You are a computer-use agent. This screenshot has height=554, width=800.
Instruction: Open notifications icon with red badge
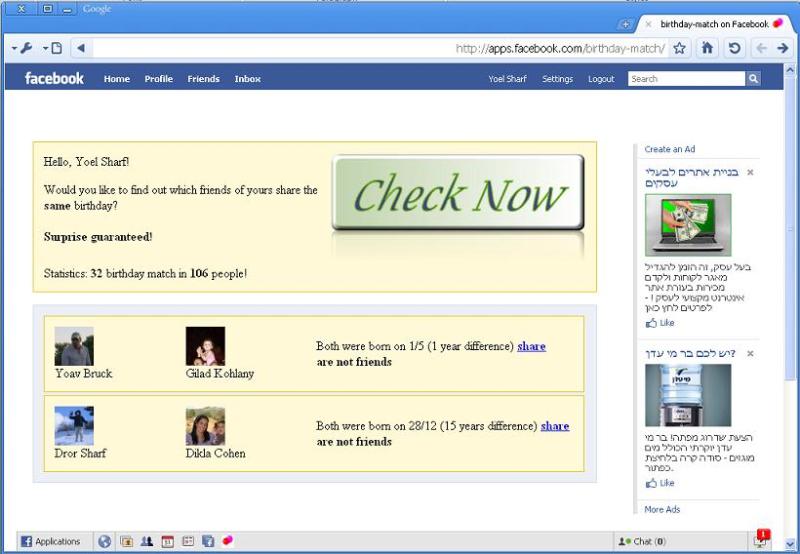(761, 540)
